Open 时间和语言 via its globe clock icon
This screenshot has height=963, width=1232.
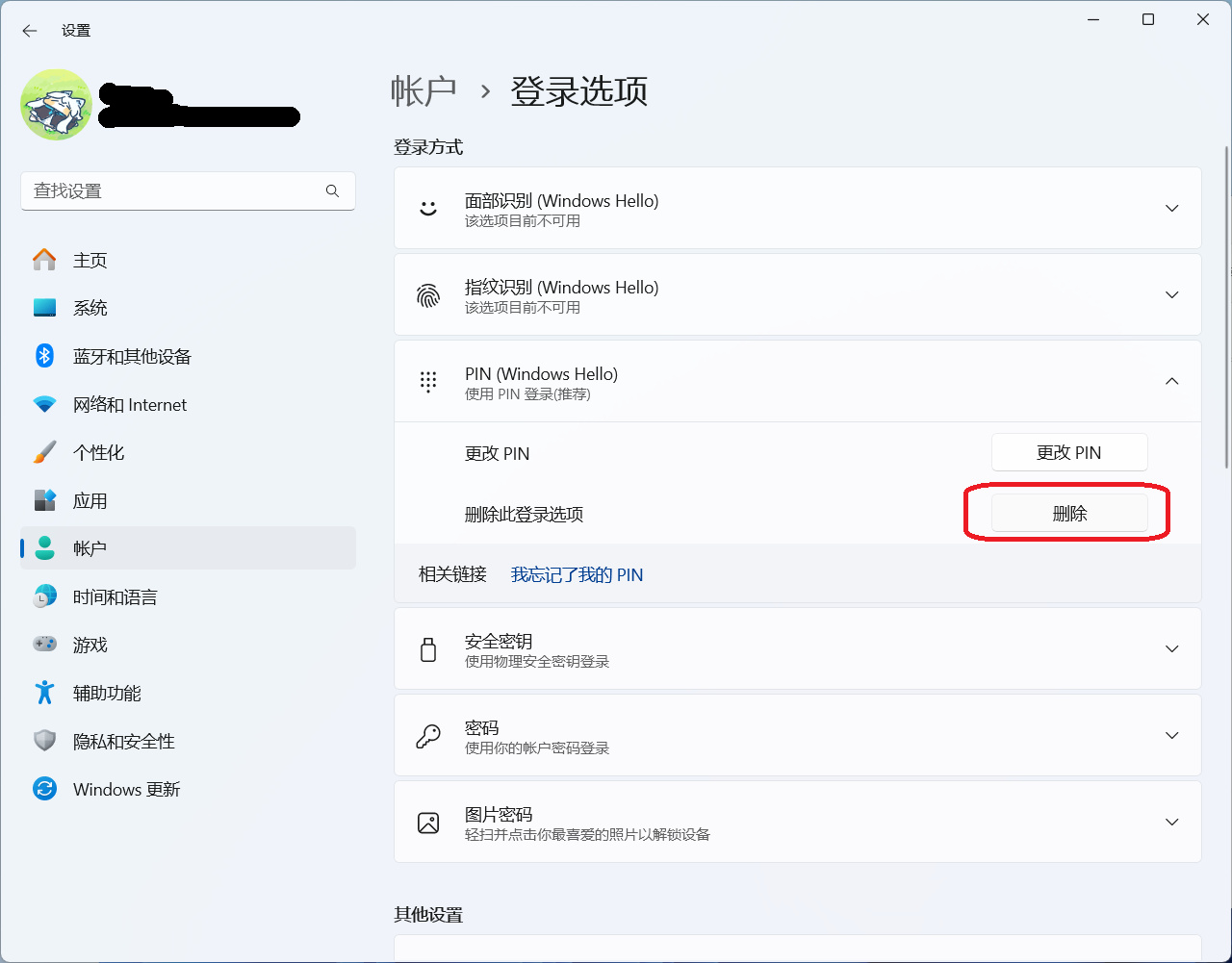[x=44, y=596]
